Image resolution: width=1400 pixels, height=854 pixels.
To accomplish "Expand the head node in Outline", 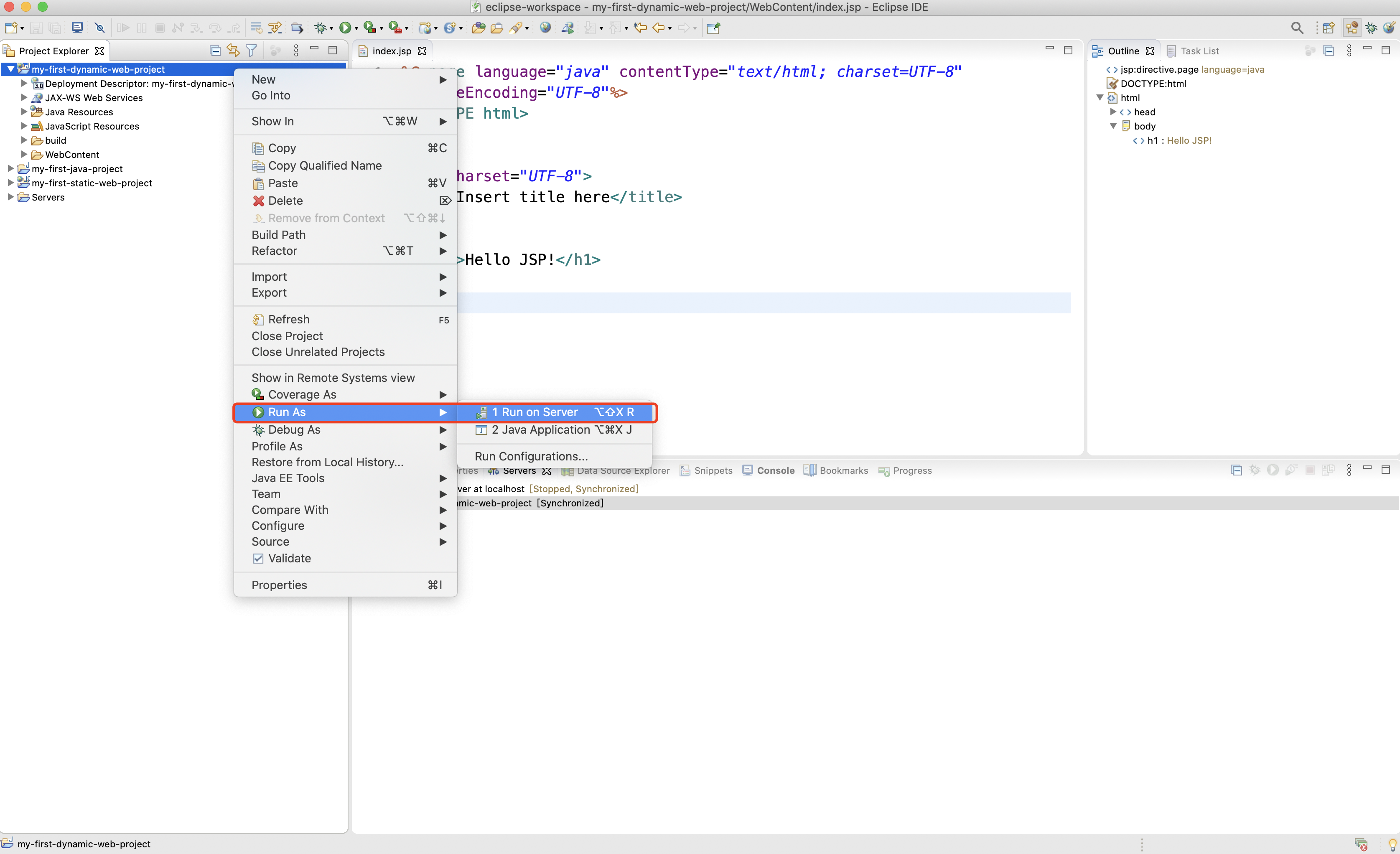I will tap(1113, 112).
